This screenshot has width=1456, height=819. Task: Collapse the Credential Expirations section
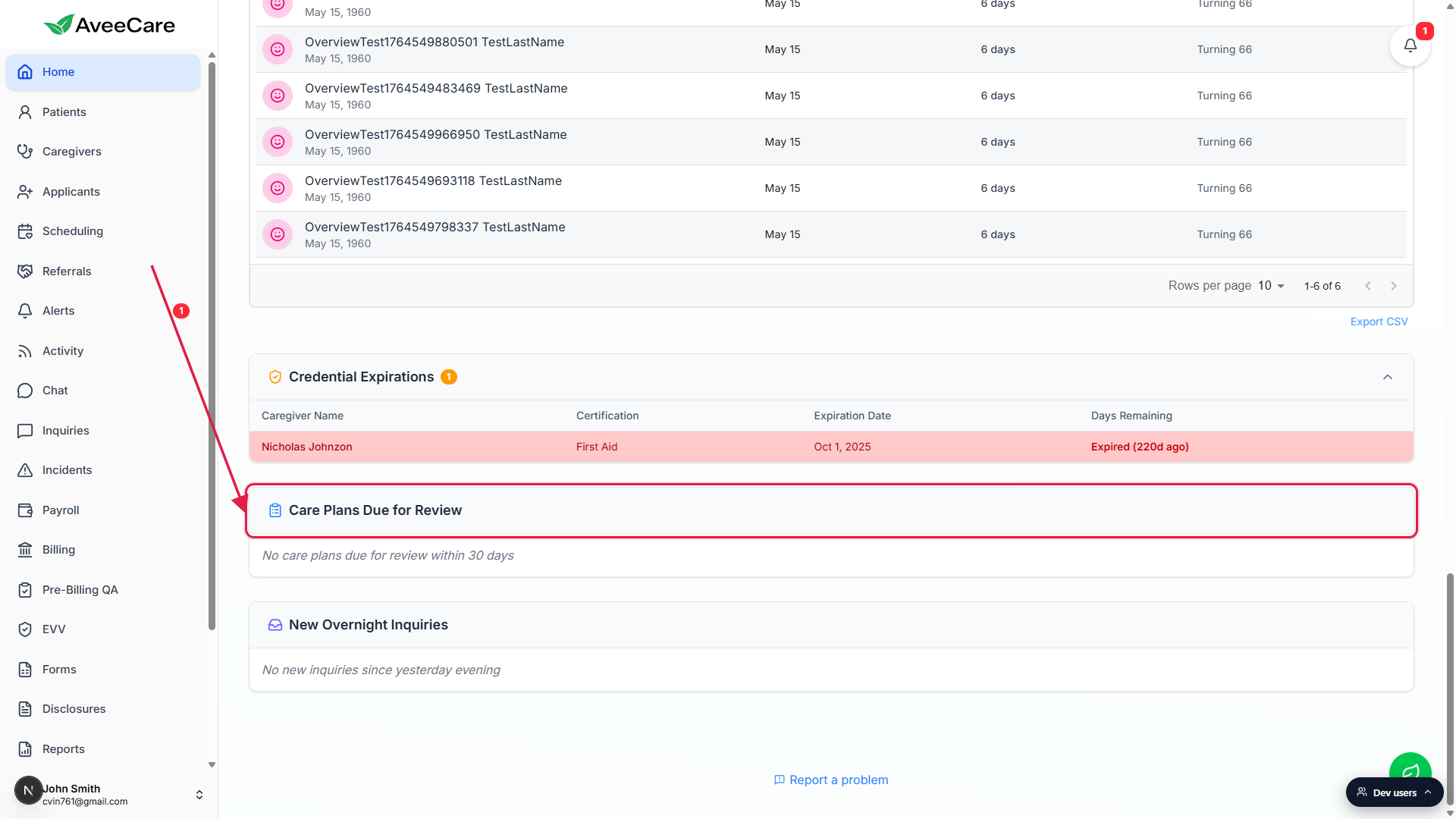(x=1388, y=377)
